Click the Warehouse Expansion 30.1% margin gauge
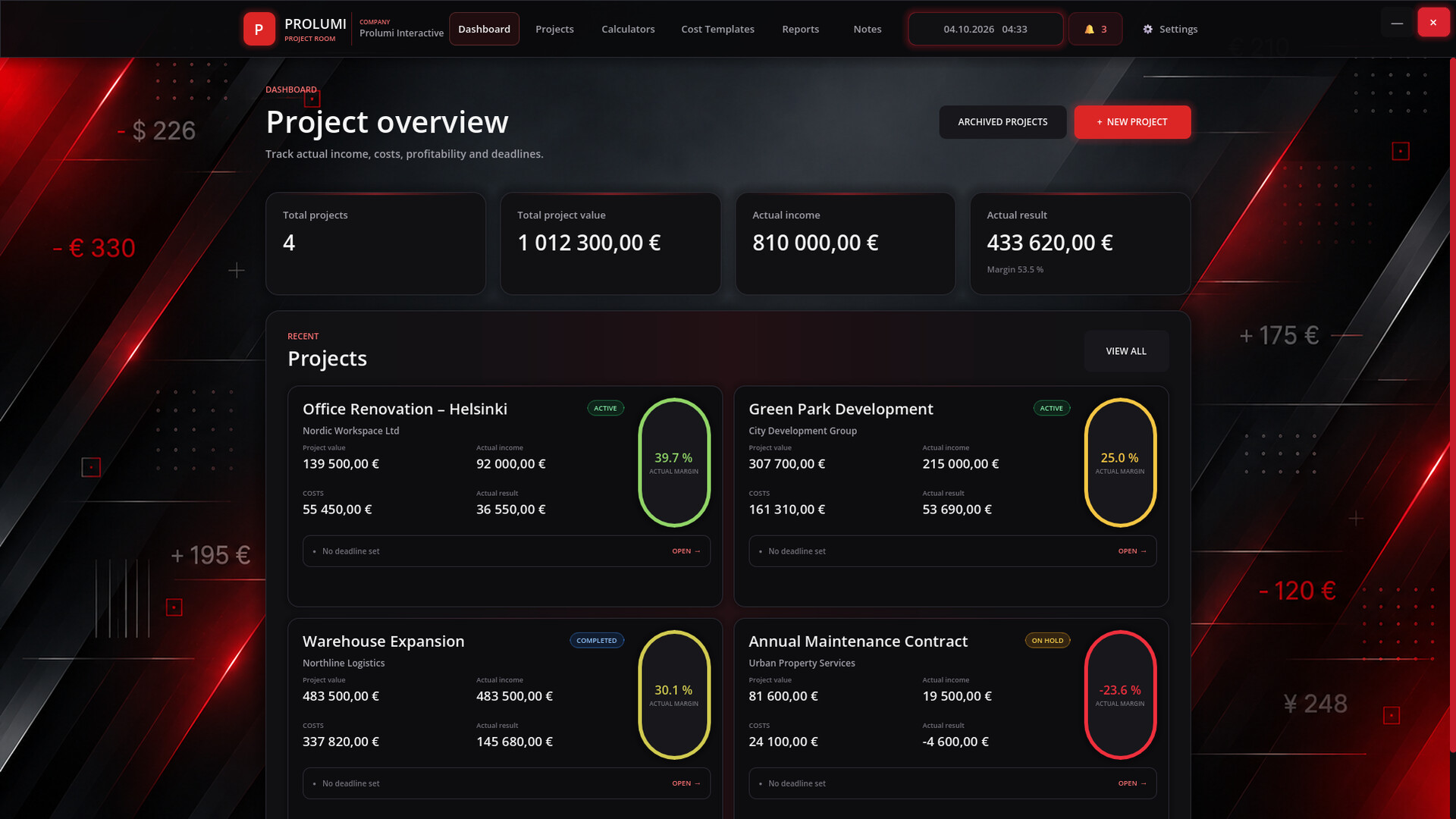 tap(674, 695)
